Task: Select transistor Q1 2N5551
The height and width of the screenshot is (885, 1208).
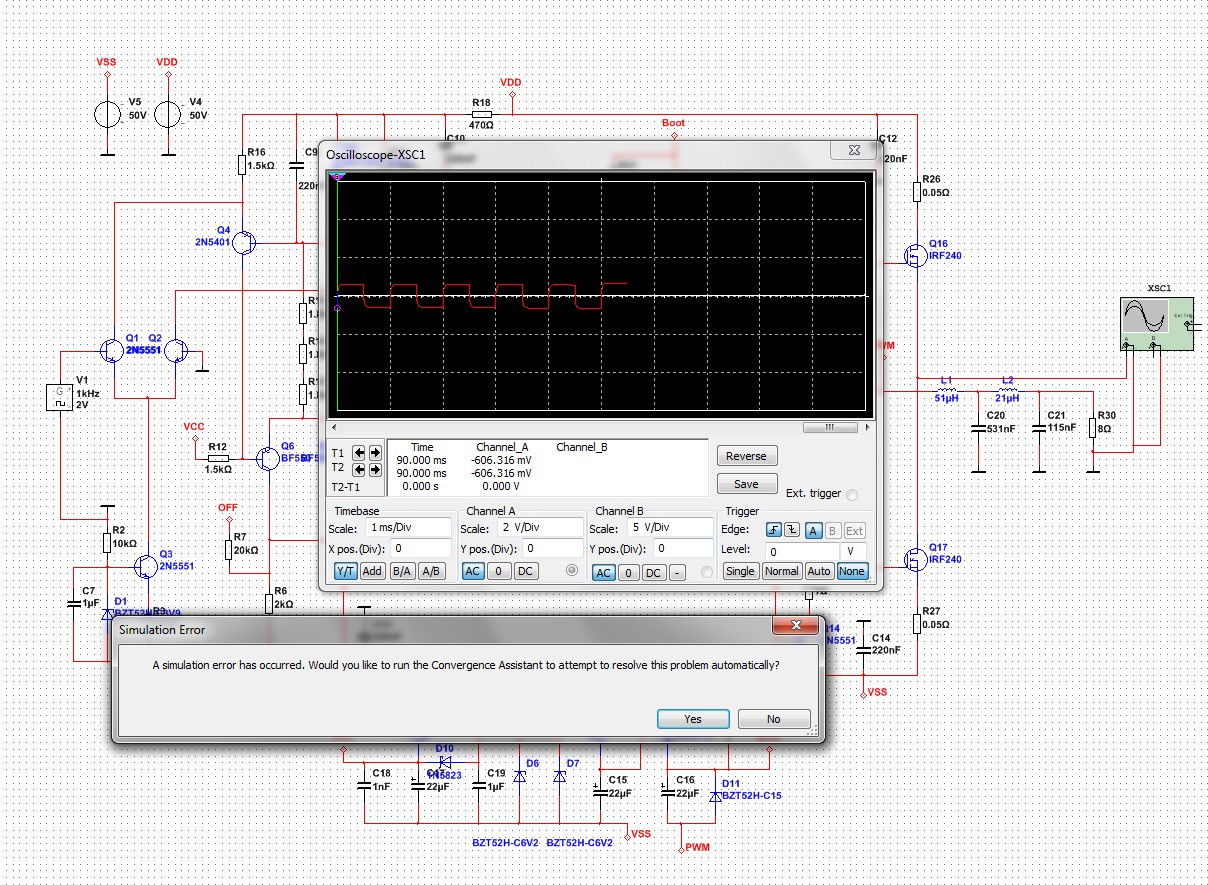Action: [114, 350]
